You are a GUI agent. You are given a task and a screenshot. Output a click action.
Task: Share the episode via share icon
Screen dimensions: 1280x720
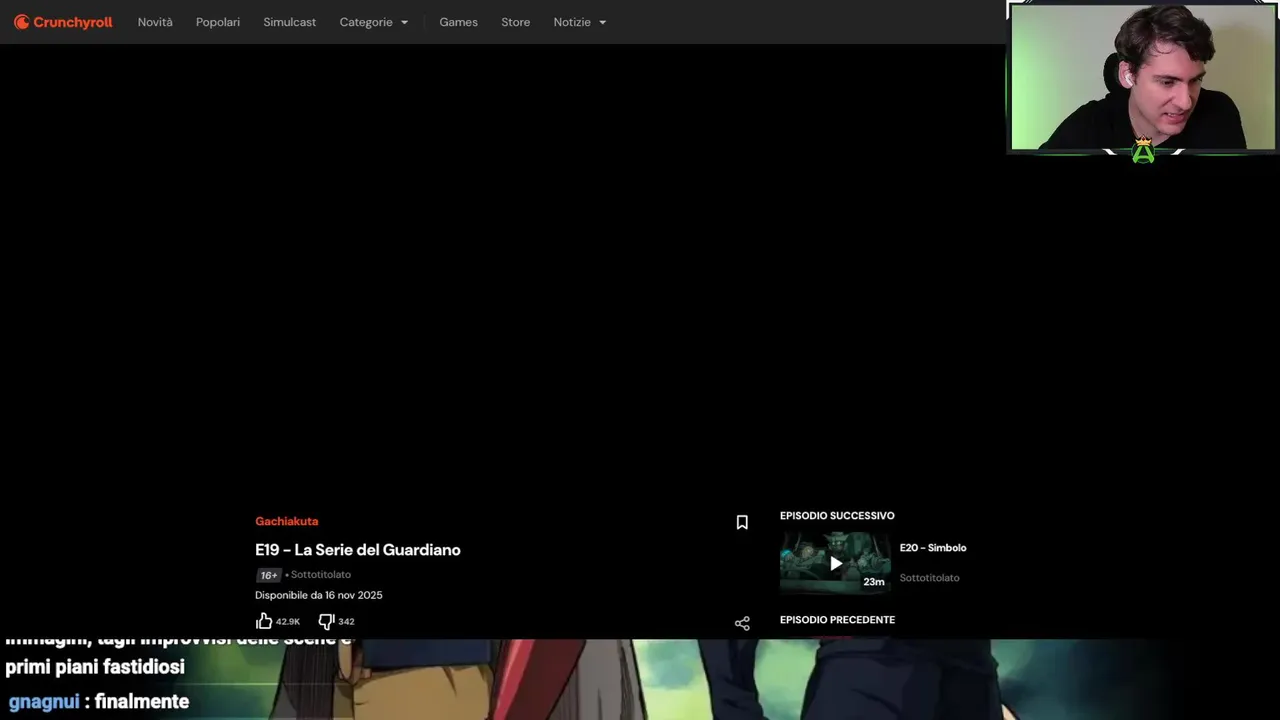tap(742, 623)
